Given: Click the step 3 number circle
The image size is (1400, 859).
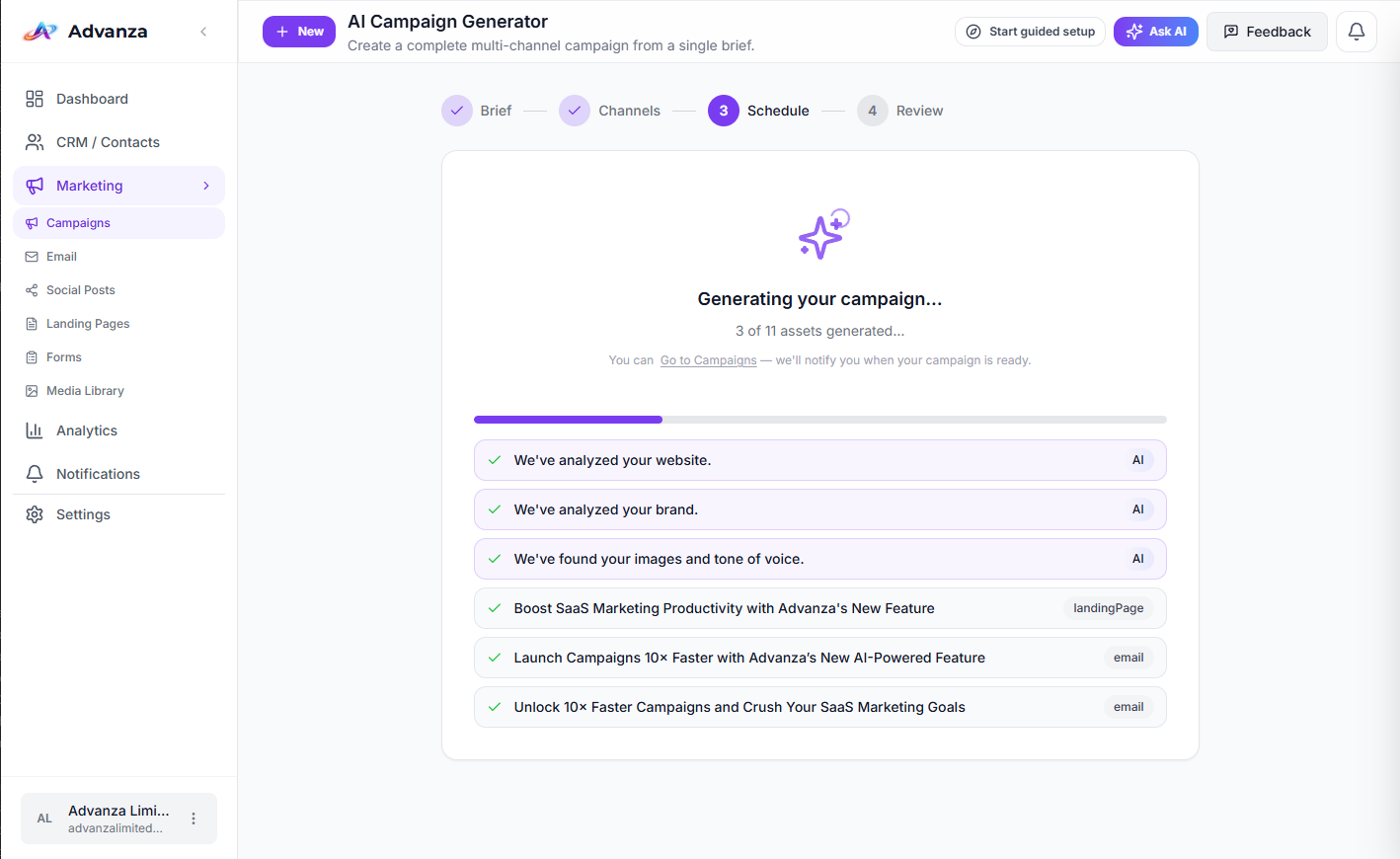Looking at the screenshot, I should (x=724, y=111).
